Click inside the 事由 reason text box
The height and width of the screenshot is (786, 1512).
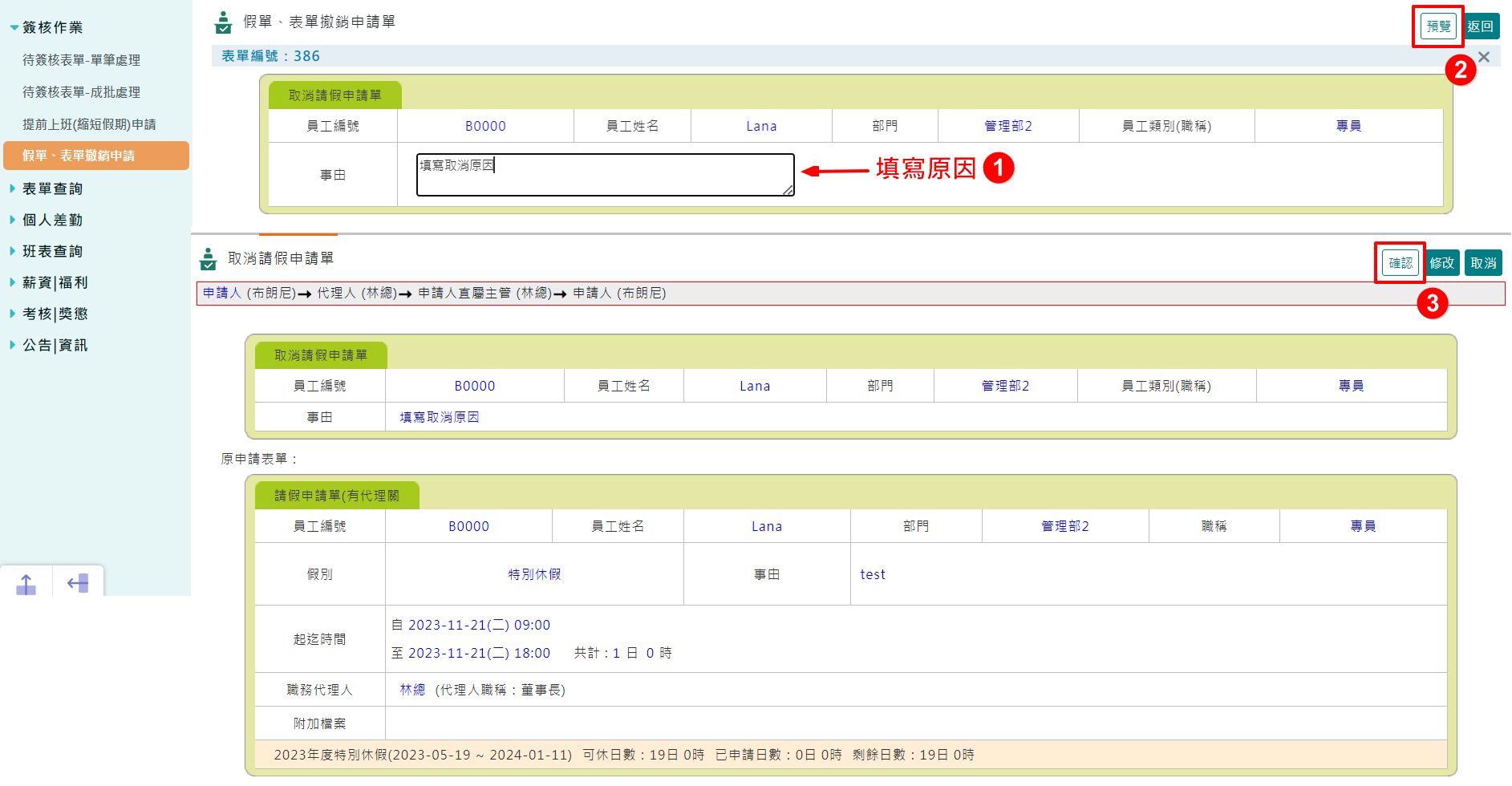pos(603,173)
